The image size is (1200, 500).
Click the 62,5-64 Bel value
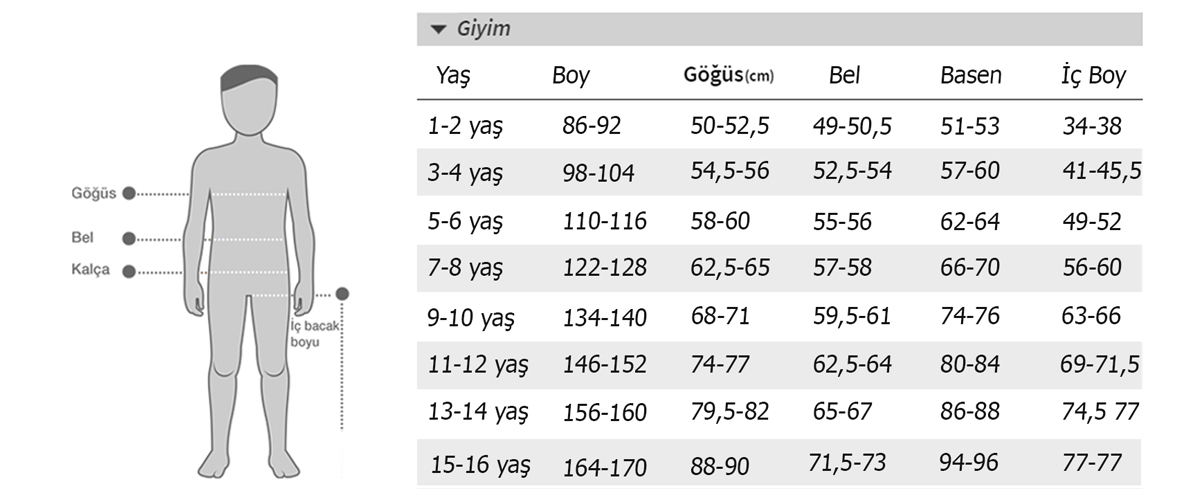[852, 364]
